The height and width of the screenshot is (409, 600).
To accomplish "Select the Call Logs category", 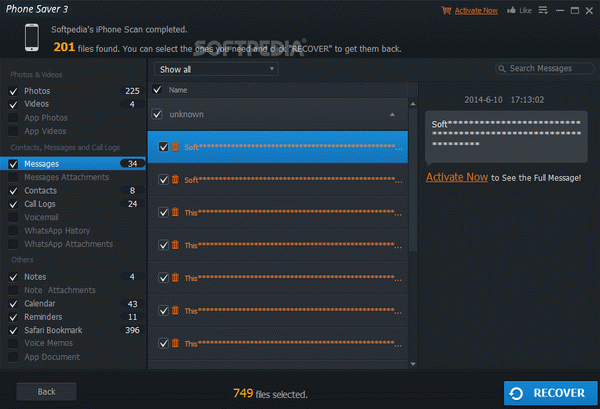I will pyautogui.click(x=40, y=204).
